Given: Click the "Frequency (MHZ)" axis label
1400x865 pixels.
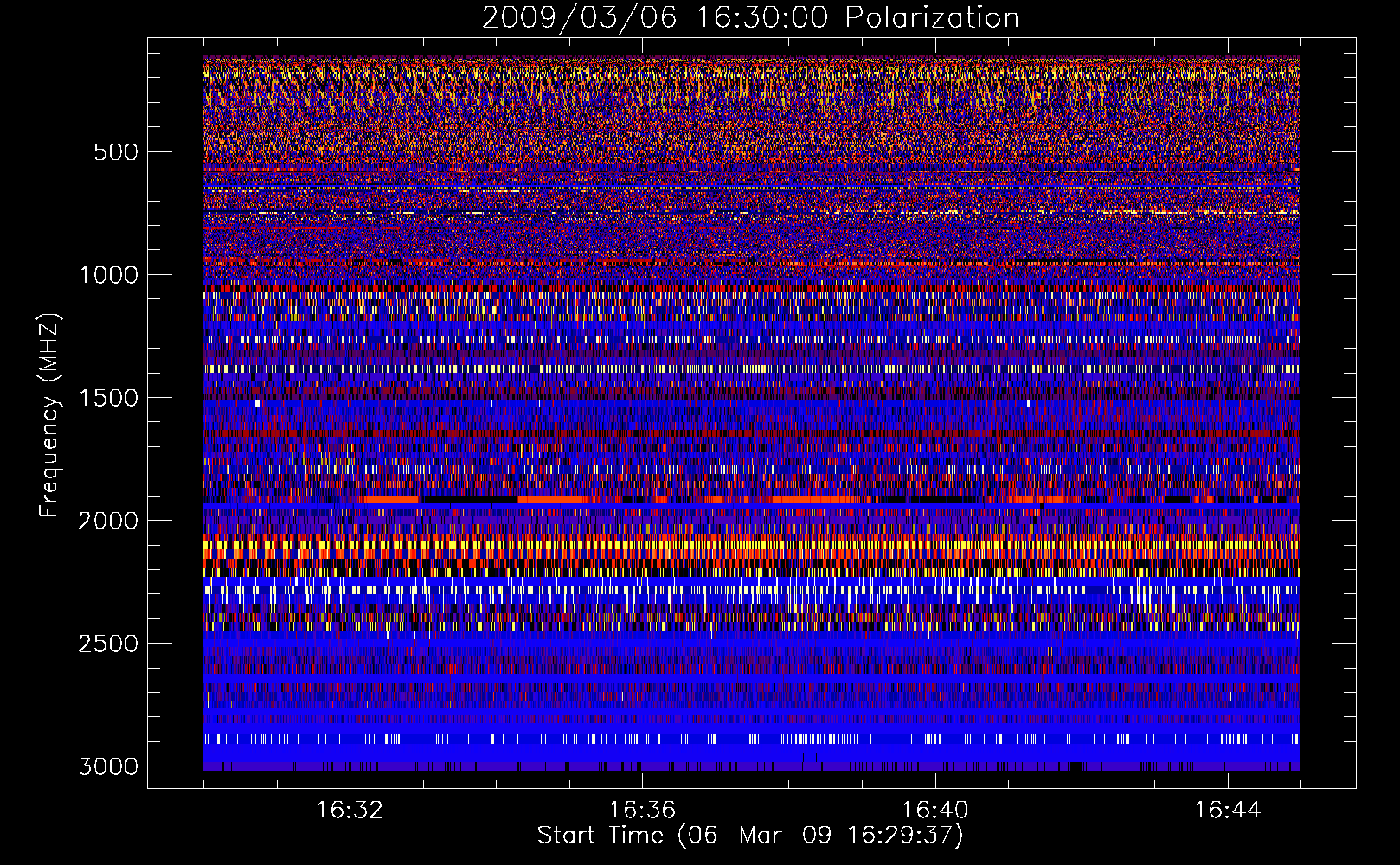Looking at the screenshot, I should click(x=49, y=415).
